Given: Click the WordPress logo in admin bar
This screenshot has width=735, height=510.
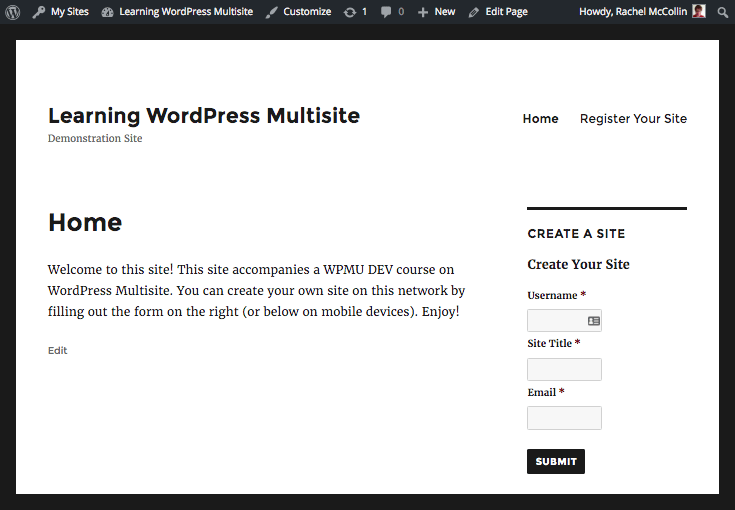Looking at the screenshot, I should point(13,12).
